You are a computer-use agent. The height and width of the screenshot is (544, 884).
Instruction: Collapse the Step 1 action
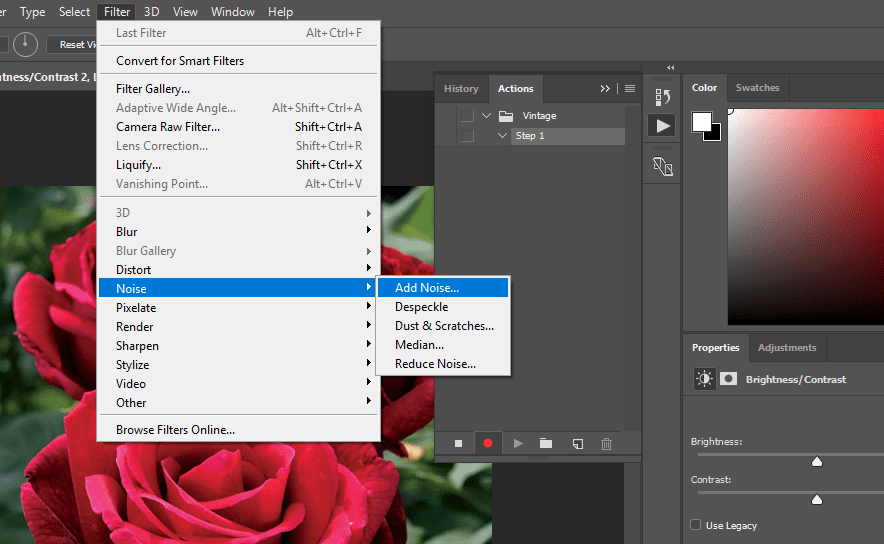click(502, 136)
